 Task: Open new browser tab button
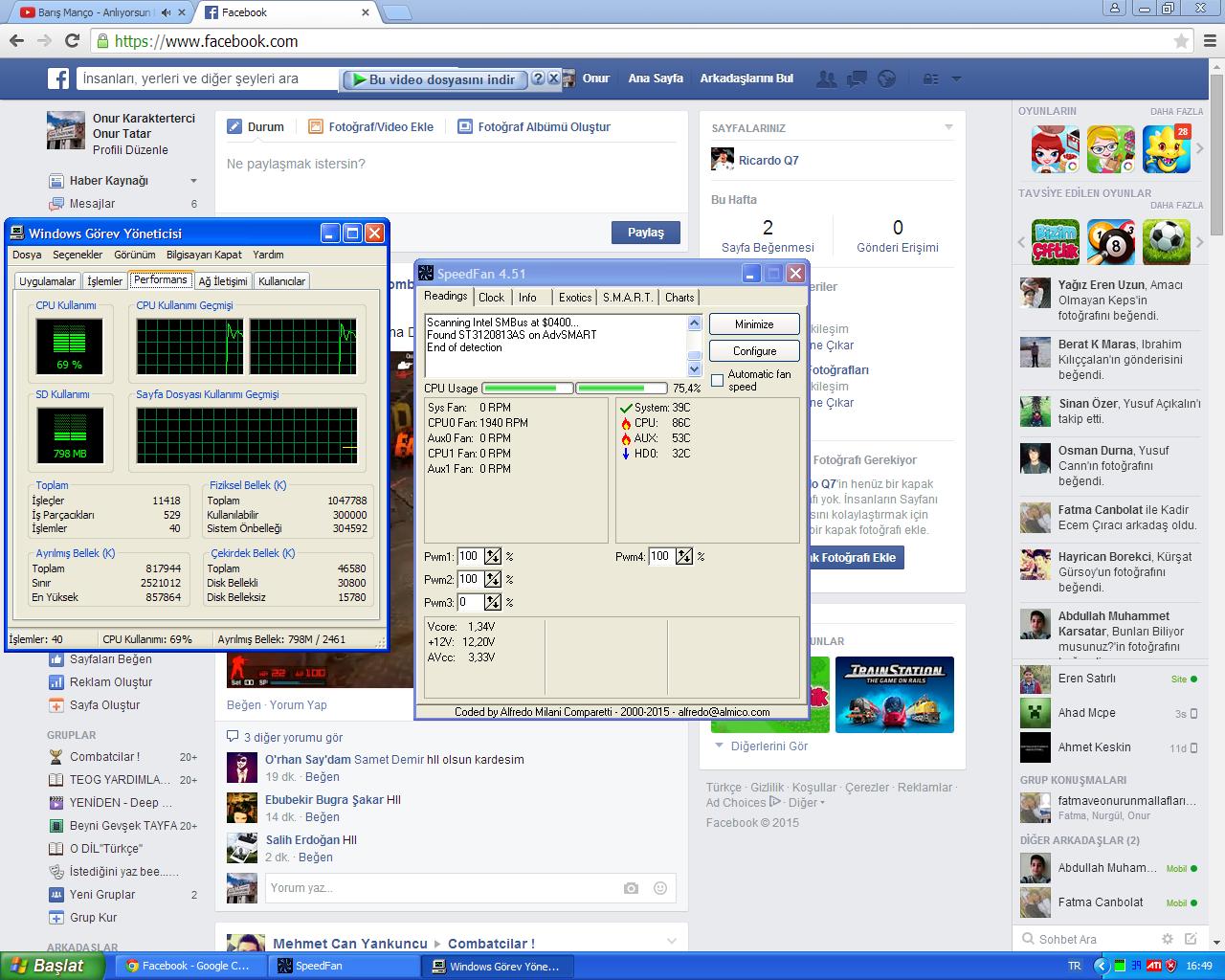tap(397, 12)
